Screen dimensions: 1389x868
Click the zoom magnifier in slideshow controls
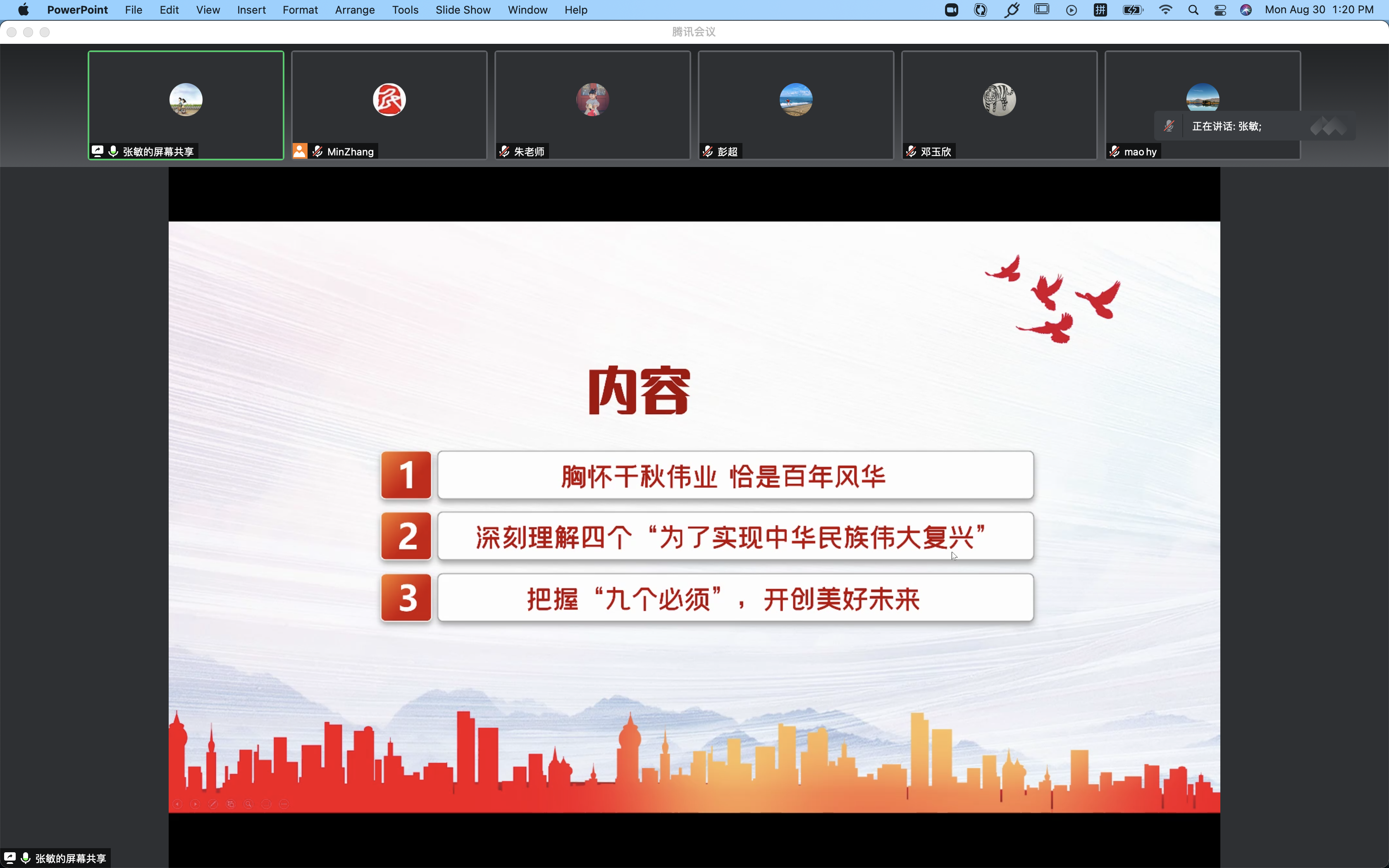pyautogui.click(x=248, y=804)
